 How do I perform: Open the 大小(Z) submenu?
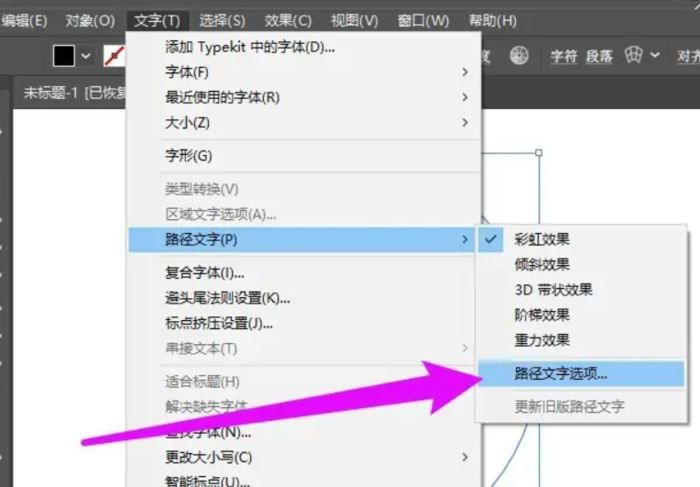304,123
